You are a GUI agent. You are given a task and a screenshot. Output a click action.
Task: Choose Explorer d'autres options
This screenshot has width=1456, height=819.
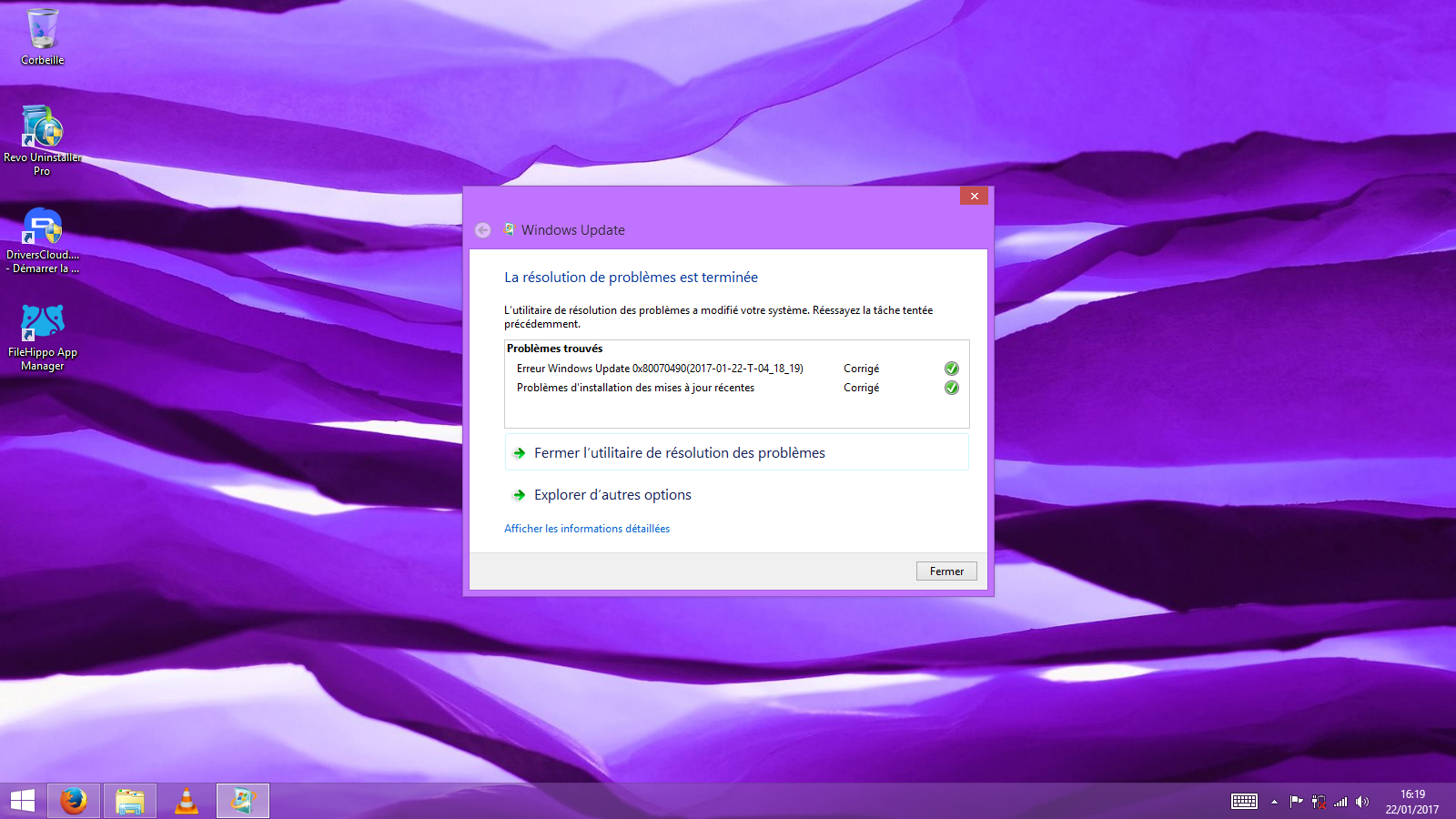pyautogui.click(x=737, y=495)
